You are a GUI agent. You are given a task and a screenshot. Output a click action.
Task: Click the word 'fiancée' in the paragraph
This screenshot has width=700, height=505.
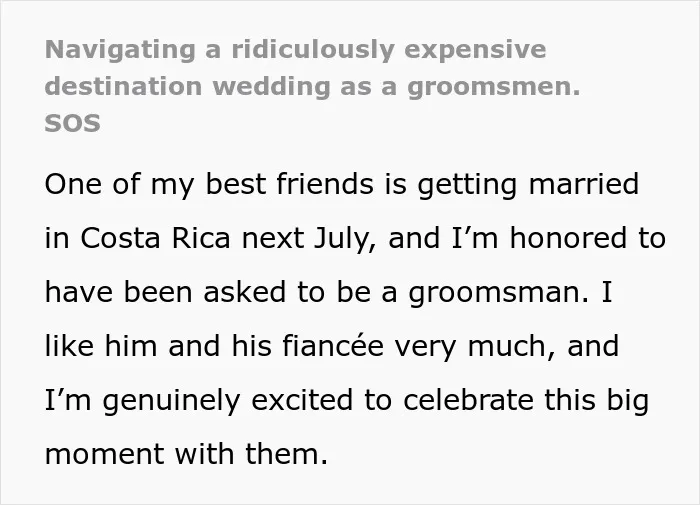pos(333,346)
